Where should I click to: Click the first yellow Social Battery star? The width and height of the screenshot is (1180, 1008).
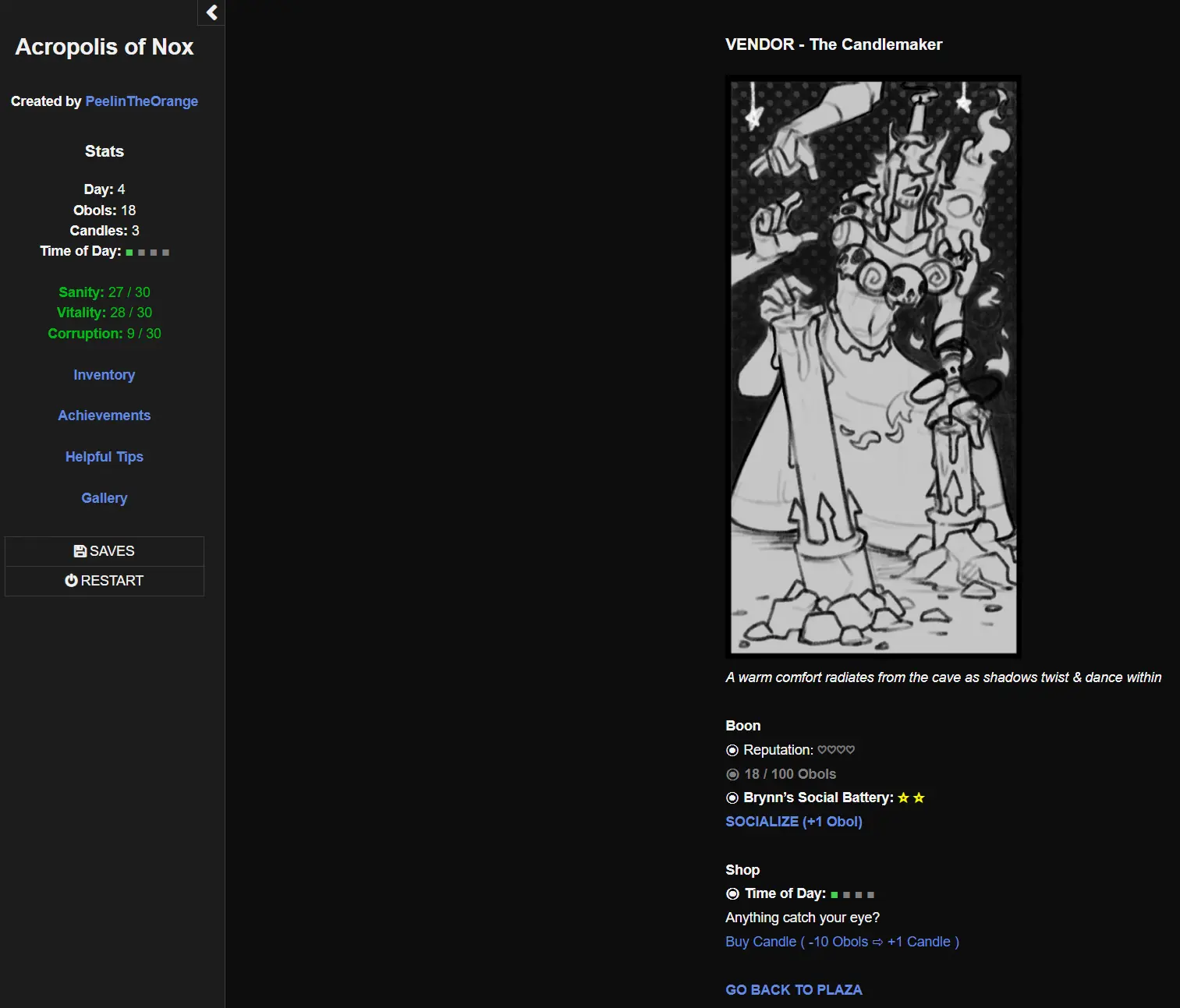(903, 798)
